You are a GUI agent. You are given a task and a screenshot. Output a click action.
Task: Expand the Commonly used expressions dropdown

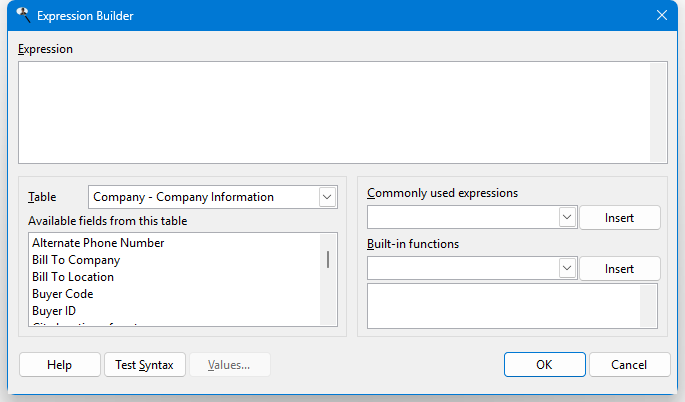[x=566, y=217]
